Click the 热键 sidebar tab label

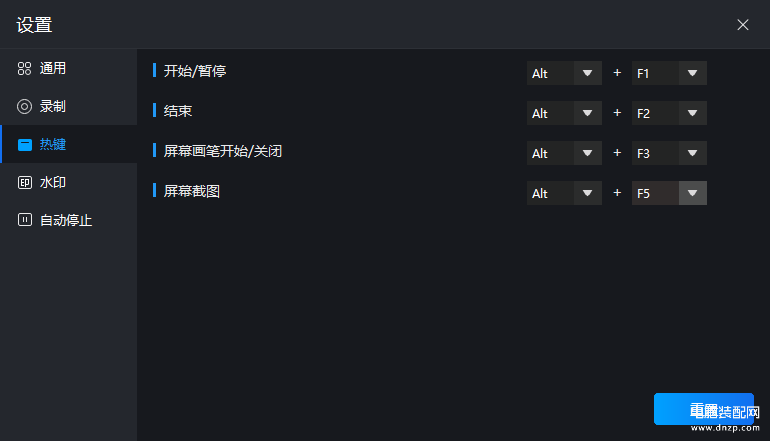coord(53,144)
